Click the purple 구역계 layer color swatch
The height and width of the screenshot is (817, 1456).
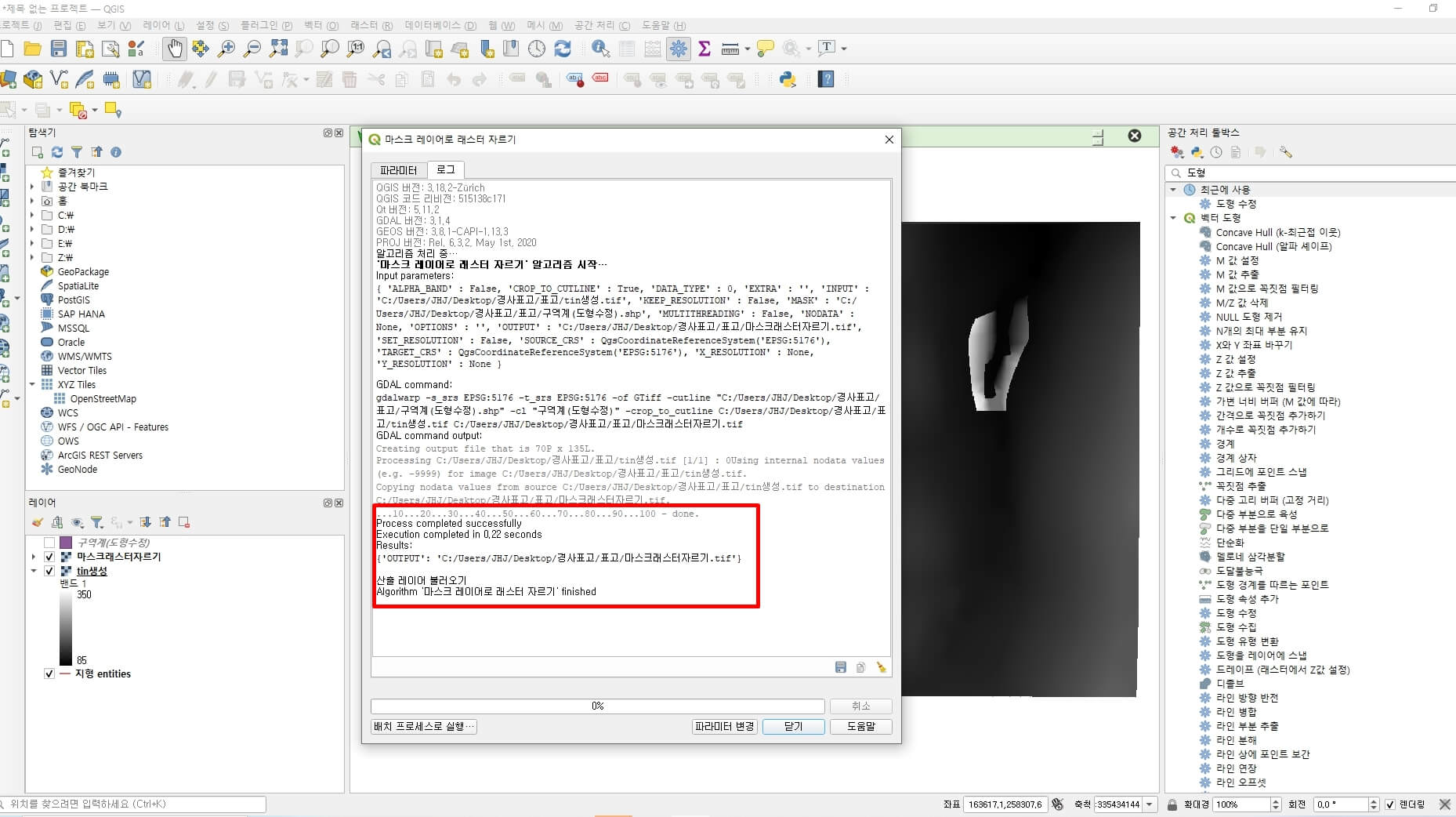(x=66, y=543)
